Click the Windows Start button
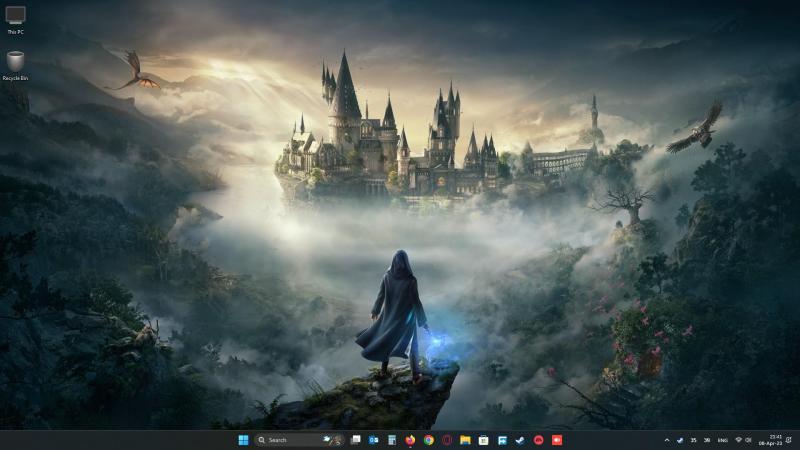Screen dimensions: 800x450 [243, 440]
